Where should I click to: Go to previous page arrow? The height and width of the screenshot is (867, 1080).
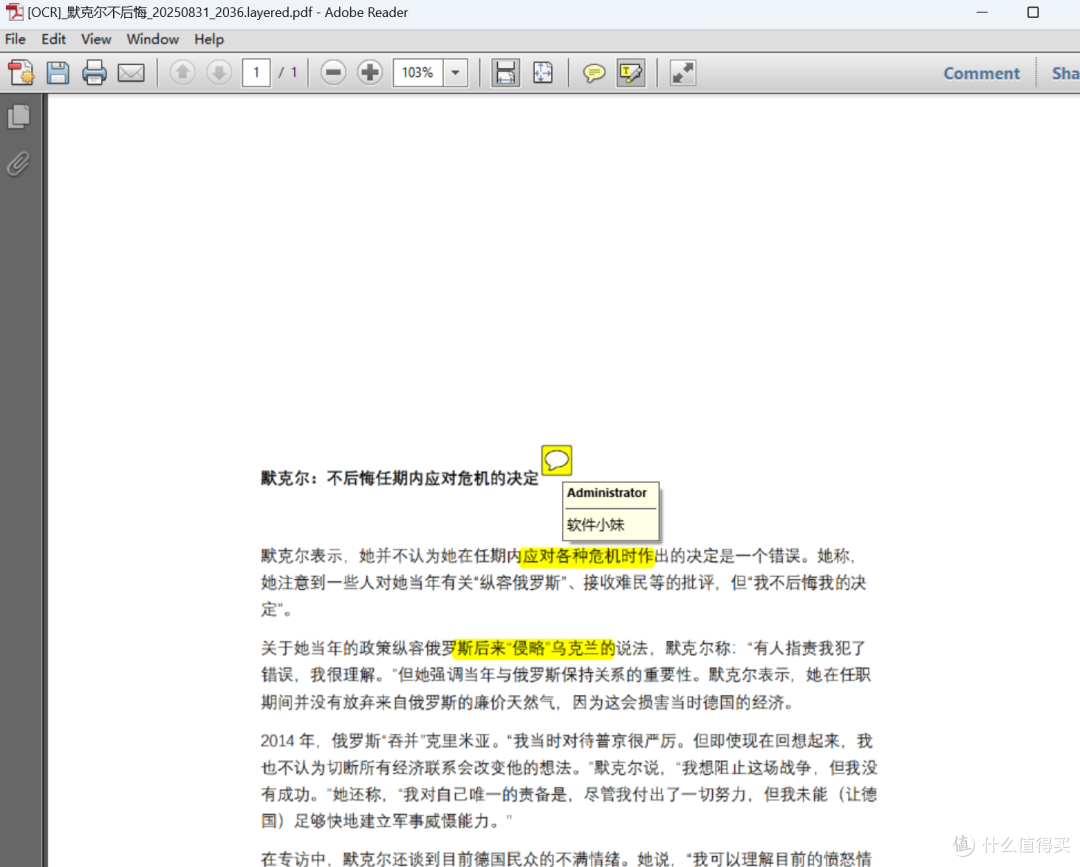point(183,72)
